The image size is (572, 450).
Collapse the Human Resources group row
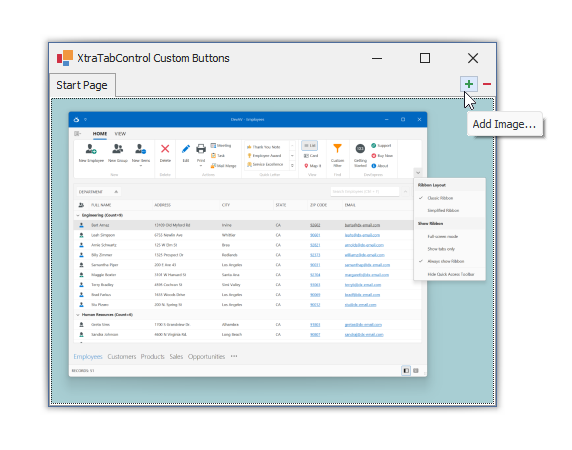pos(77,314)
